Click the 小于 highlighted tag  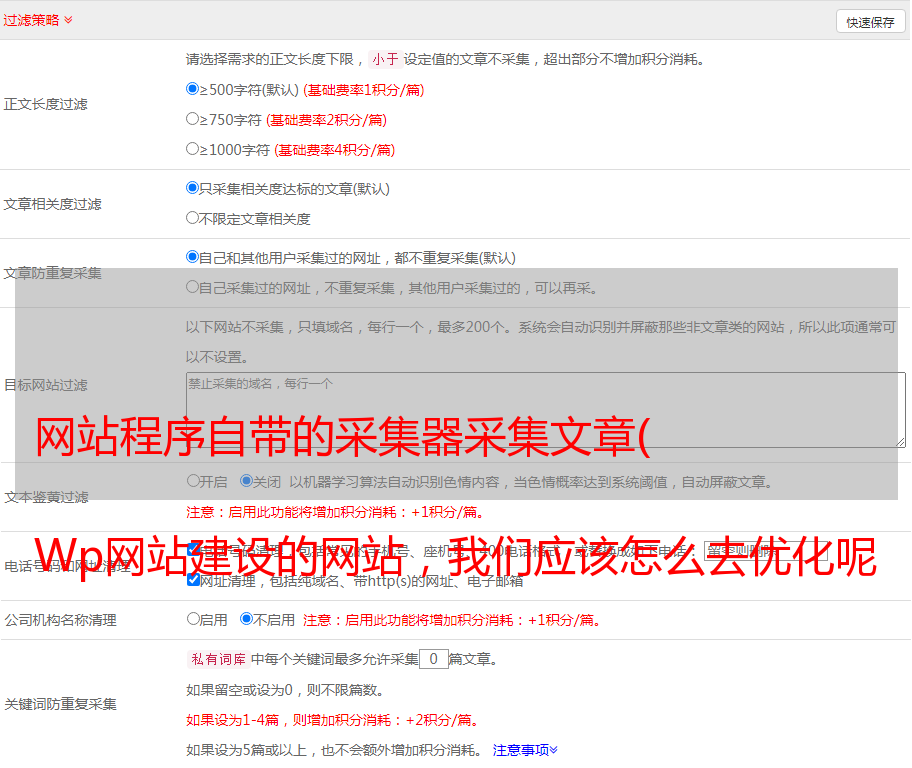coord(386,59)
